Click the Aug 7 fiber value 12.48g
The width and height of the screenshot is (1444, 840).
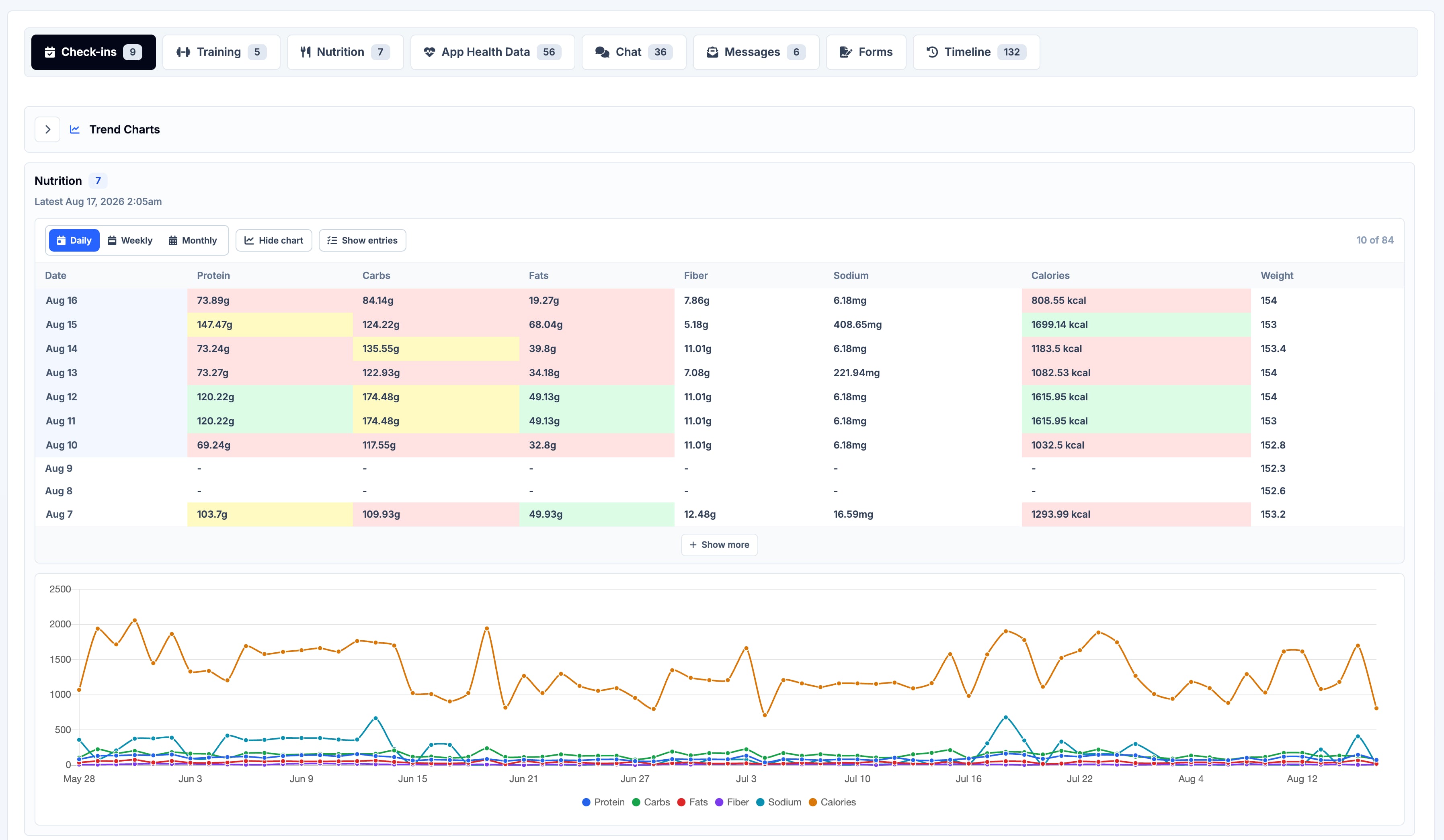699,514
